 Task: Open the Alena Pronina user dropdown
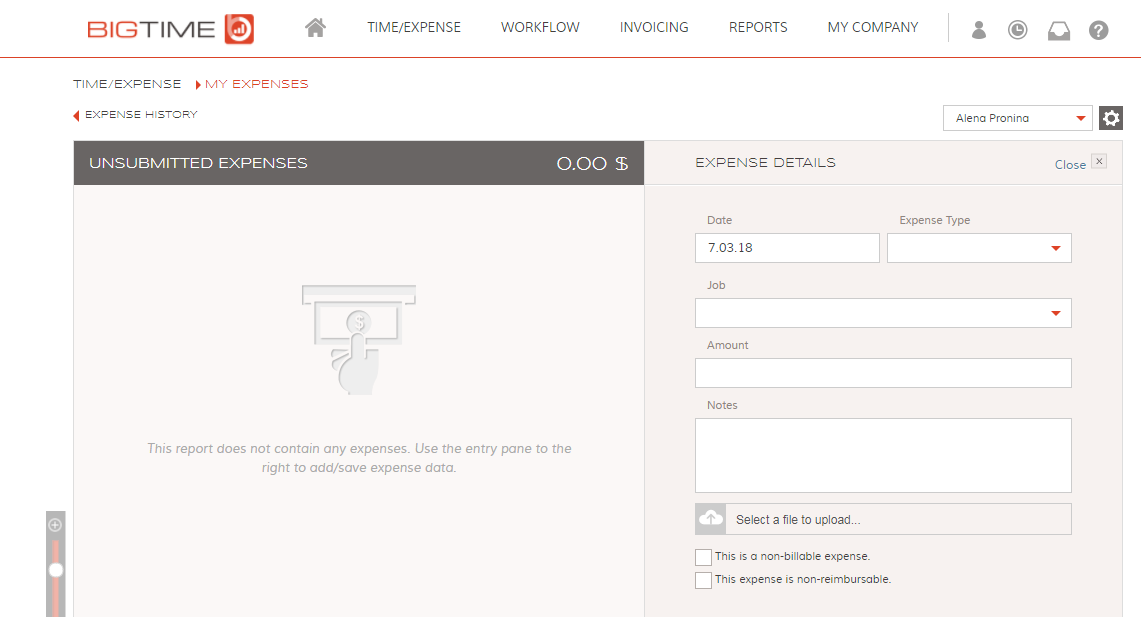click(1017, 118)
